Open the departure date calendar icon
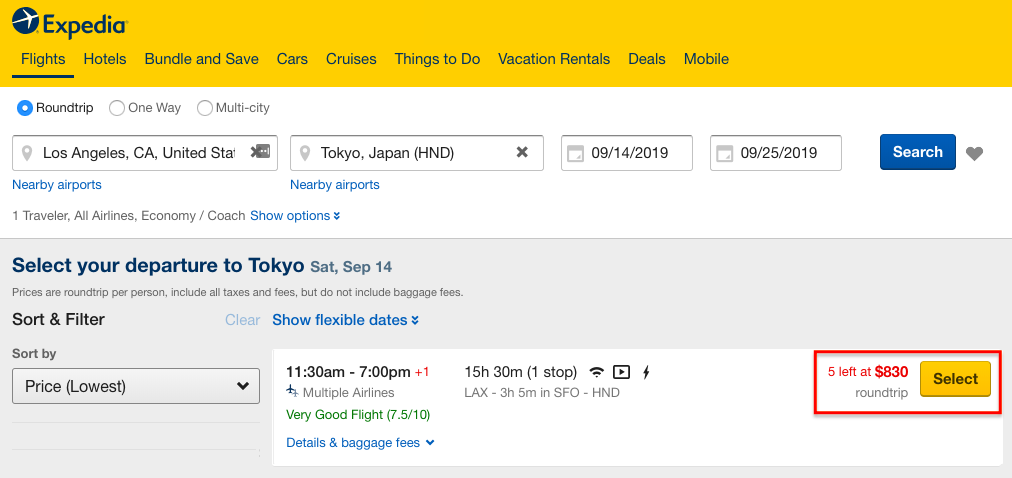This screenshot has height=478, width=1012. coord(575,154)
